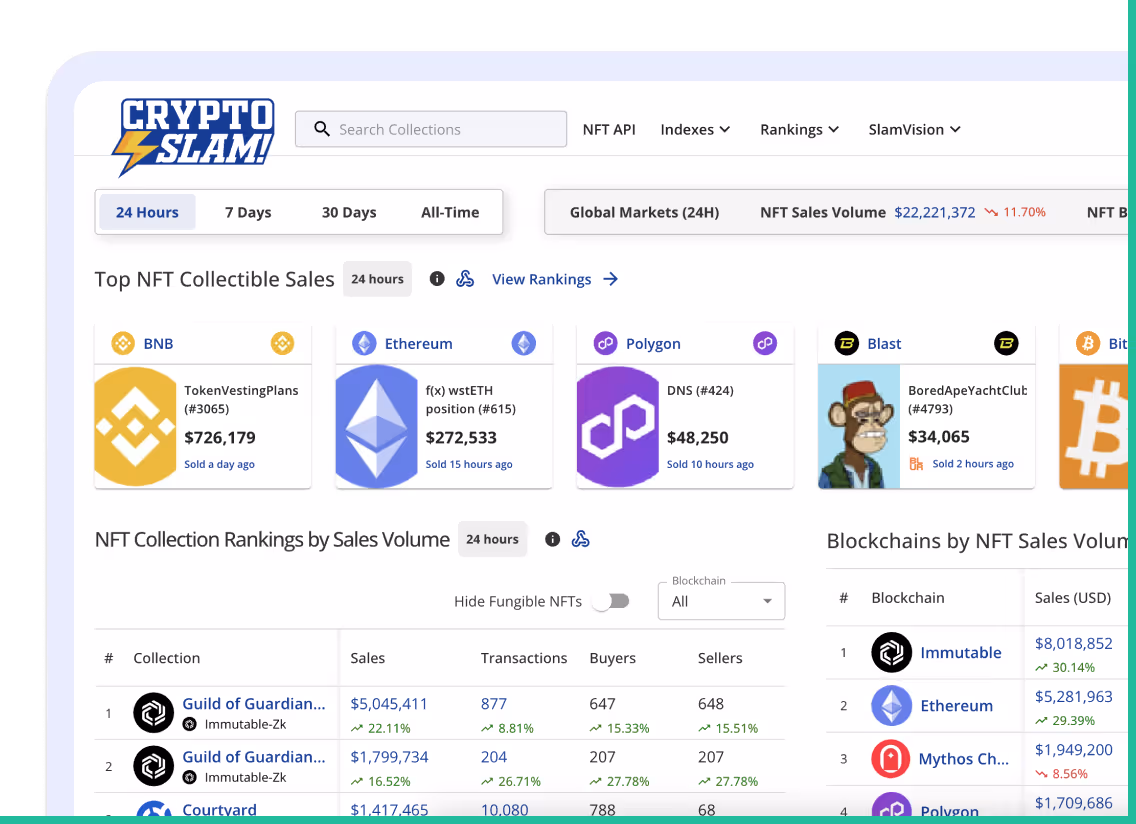Switch to 30 Days tab
This screenshot has height=824, width=1136.
coord(349,212)
